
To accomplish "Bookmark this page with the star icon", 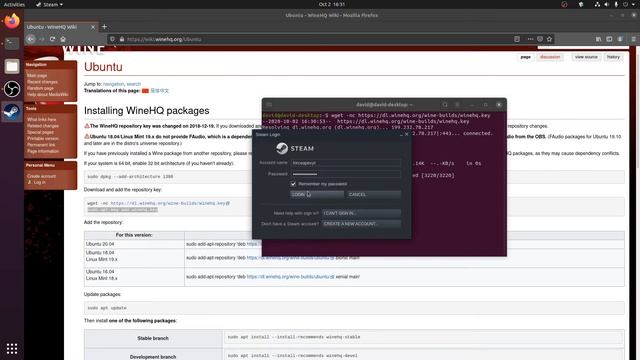I will click(549, 39).
